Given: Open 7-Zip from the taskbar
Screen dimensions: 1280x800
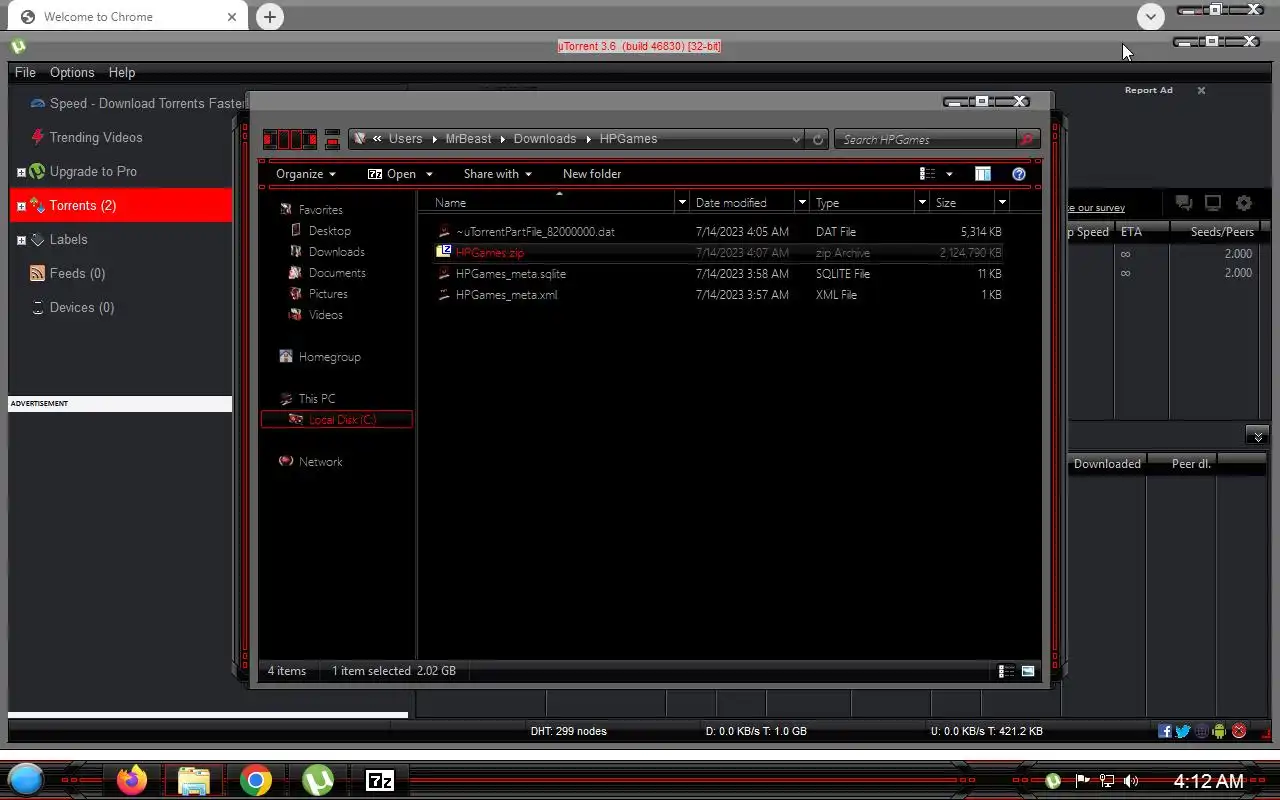Looking at the screenshot, I should (380, 781).
